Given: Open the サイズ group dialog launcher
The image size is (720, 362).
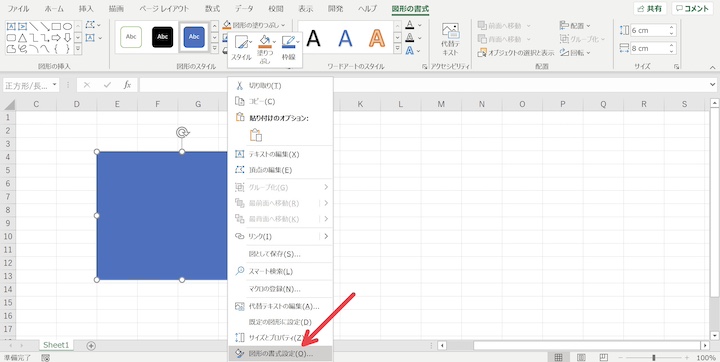Looking at the screenshot, I should pyautogui.click(x=676, y=67).
